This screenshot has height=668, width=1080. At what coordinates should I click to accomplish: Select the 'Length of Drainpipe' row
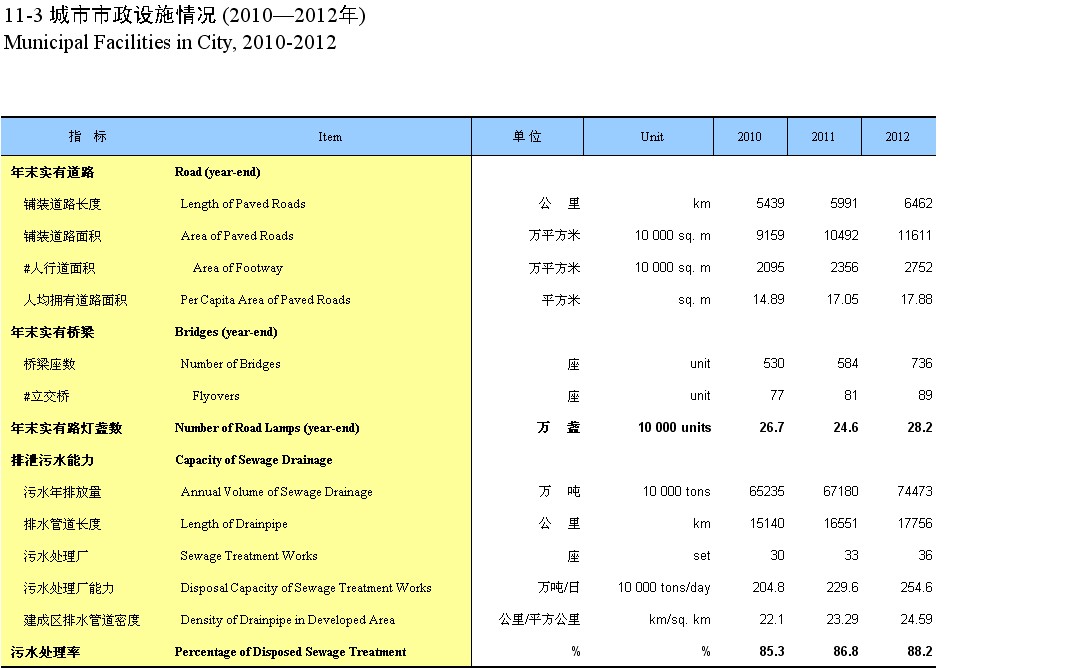point(233,524)
